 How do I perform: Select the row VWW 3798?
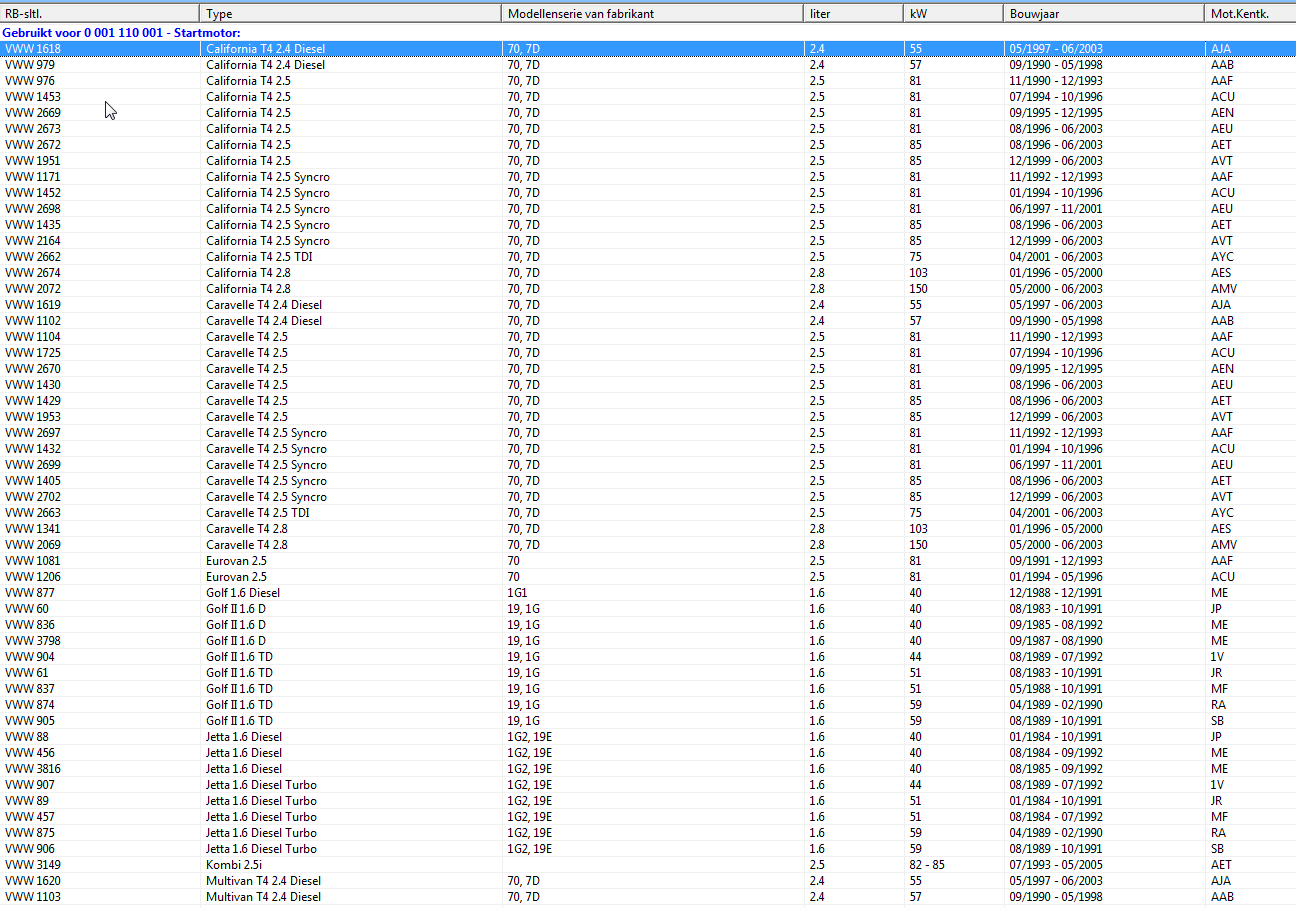coord(648,641)
